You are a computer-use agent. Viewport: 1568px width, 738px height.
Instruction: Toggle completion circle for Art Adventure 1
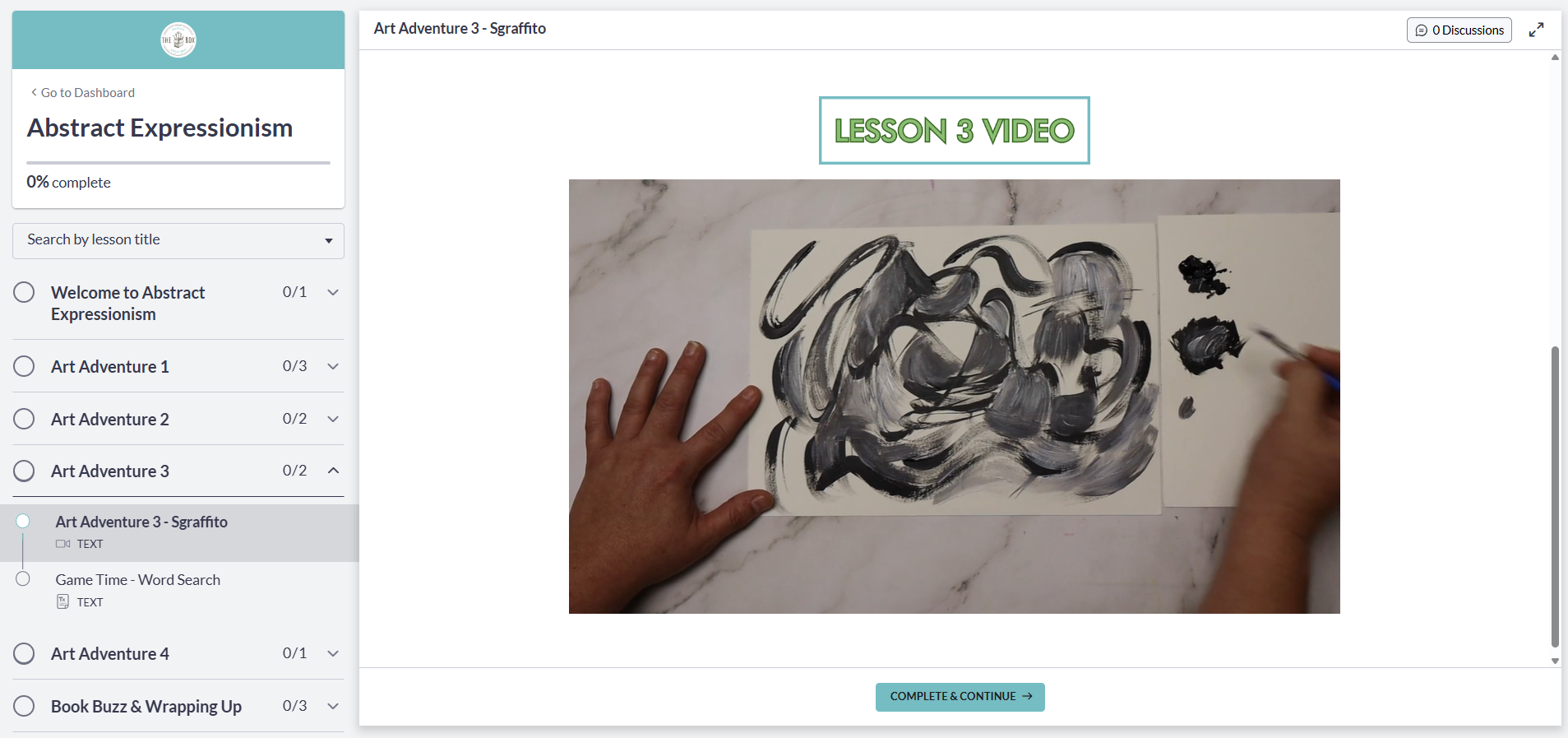pos(24,366)
